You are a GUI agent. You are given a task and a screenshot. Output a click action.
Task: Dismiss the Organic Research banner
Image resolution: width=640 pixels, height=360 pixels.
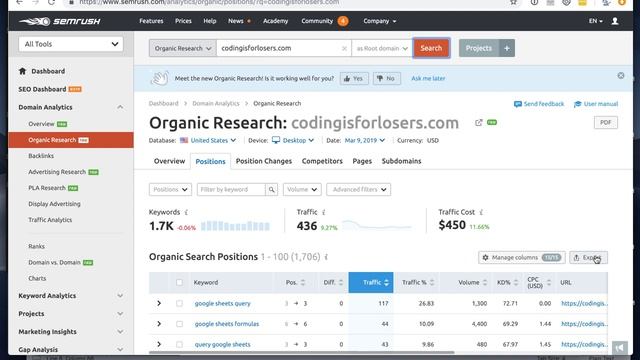(621, 76)
